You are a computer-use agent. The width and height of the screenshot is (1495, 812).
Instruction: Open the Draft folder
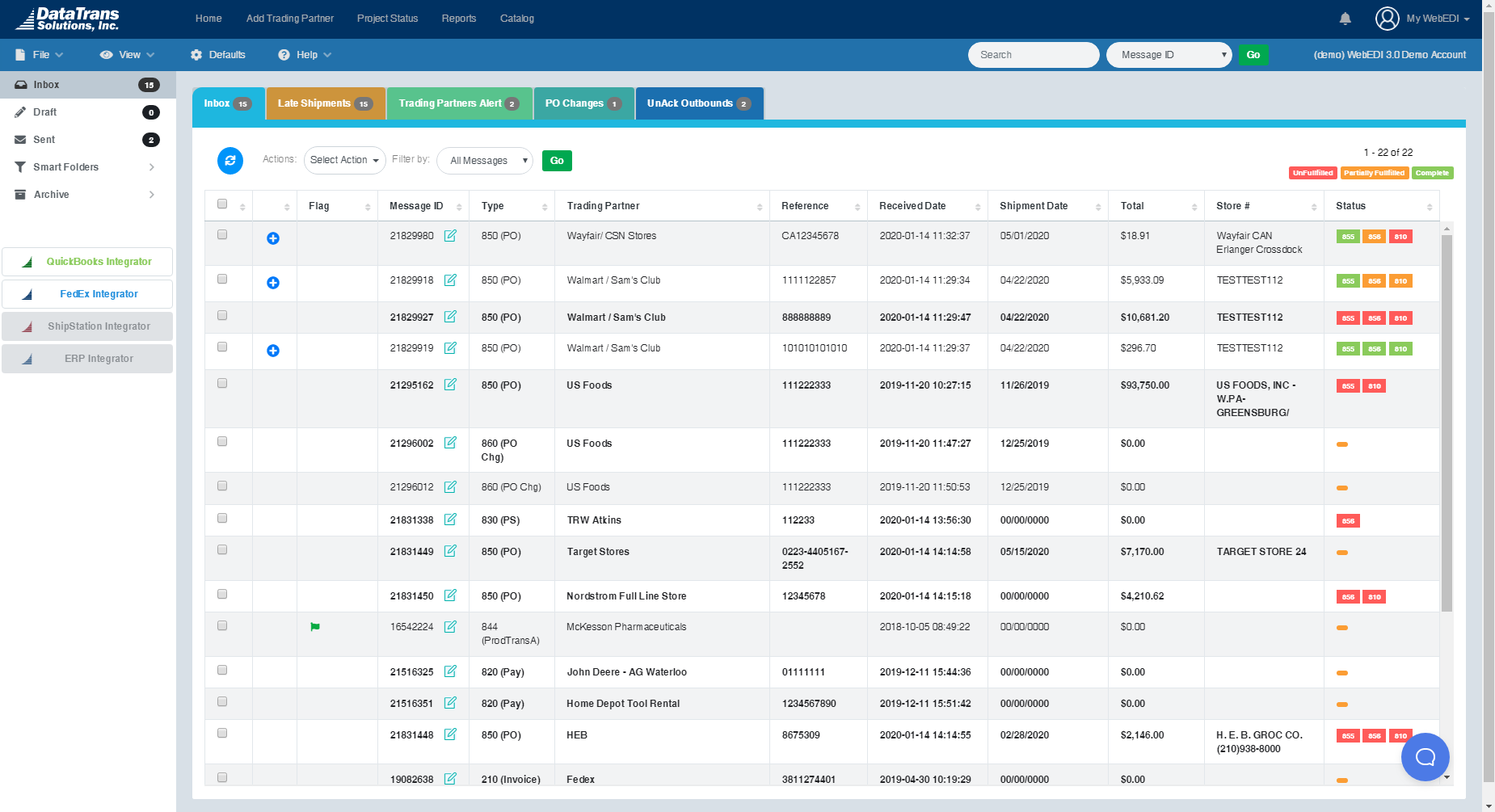(87, 112)
